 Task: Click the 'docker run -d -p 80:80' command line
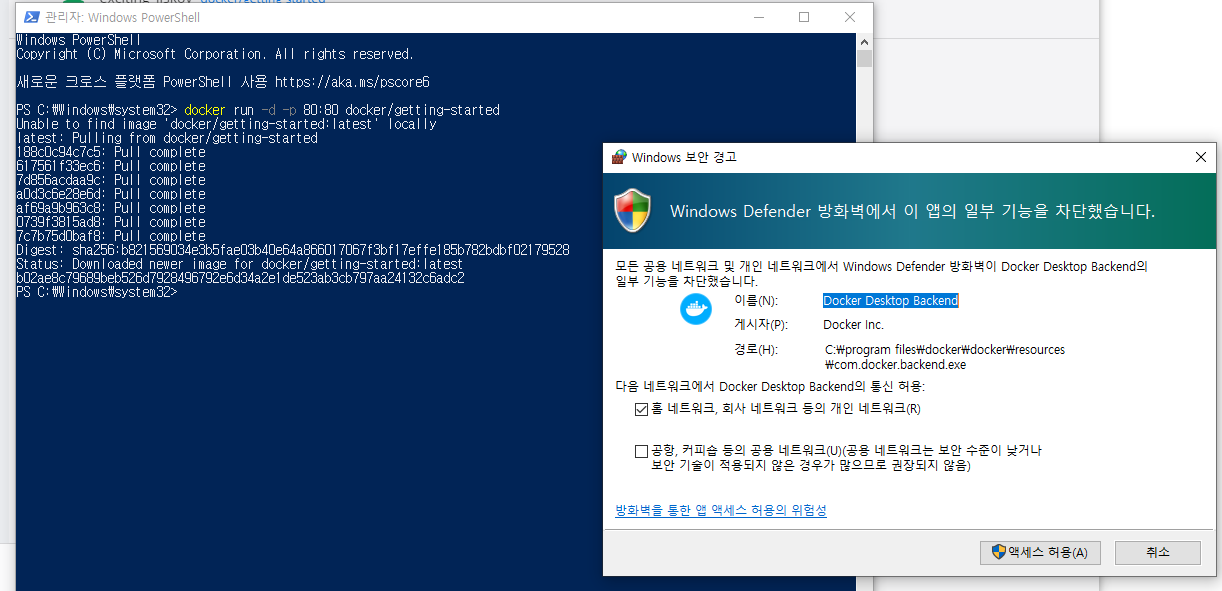[x=258, y=110]
